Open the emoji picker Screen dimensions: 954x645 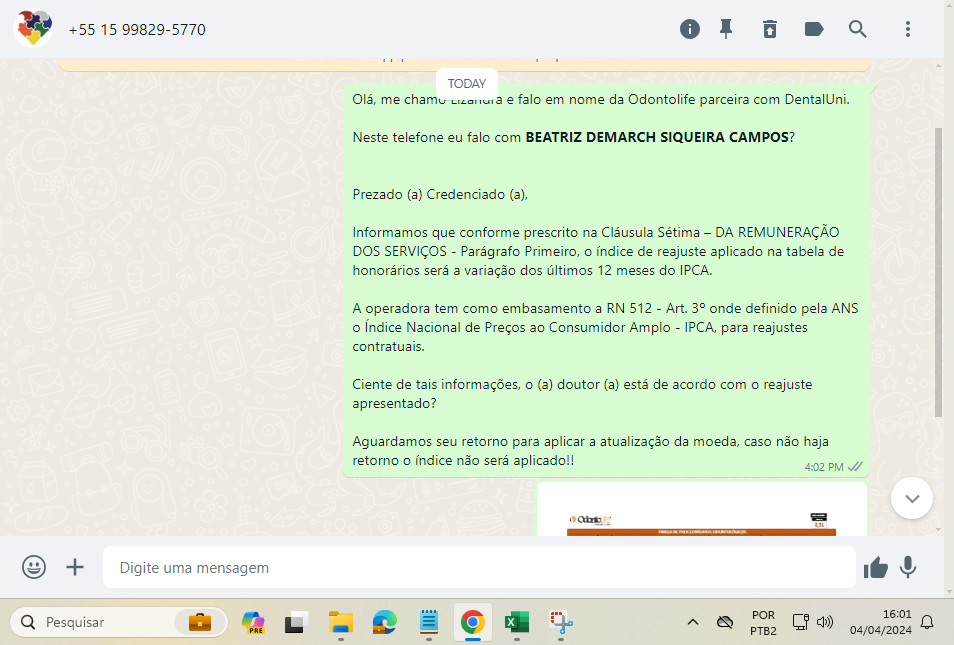[34, 567]
